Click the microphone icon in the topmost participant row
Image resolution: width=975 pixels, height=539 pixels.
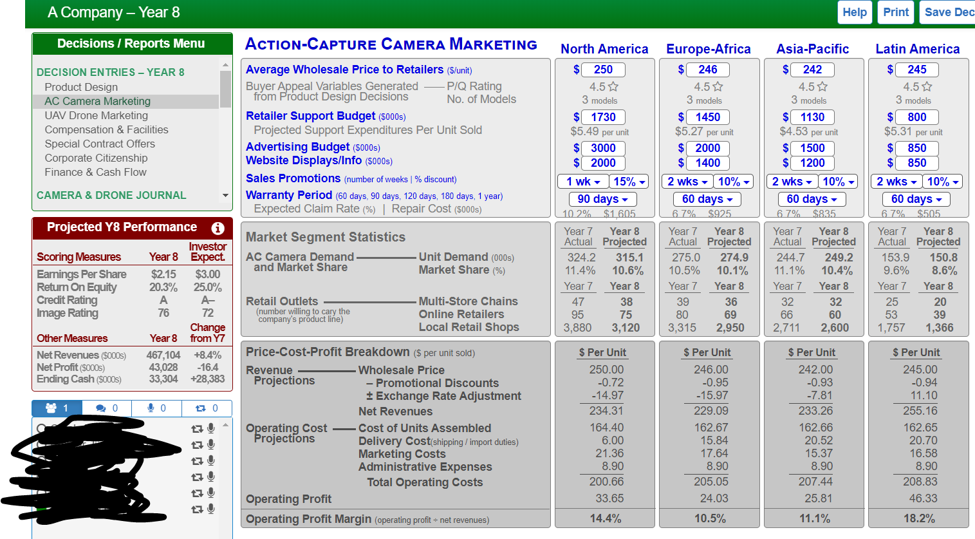pyautogui.click(x=211, y=428)
